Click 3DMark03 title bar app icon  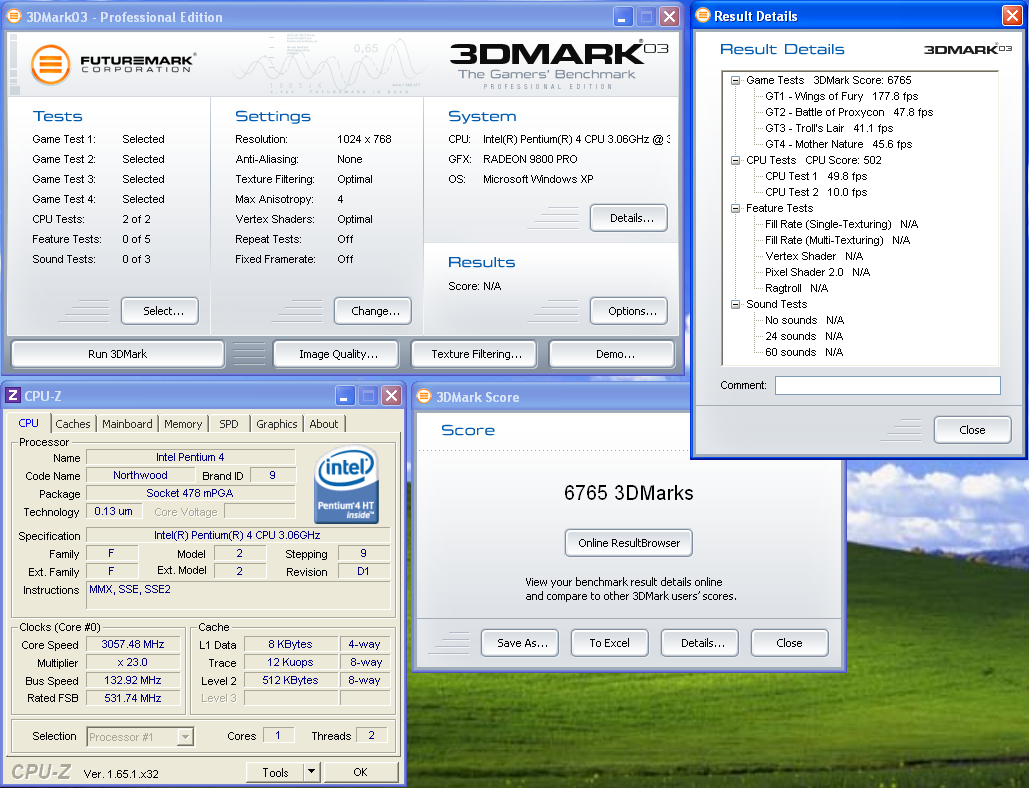(14, 16)
